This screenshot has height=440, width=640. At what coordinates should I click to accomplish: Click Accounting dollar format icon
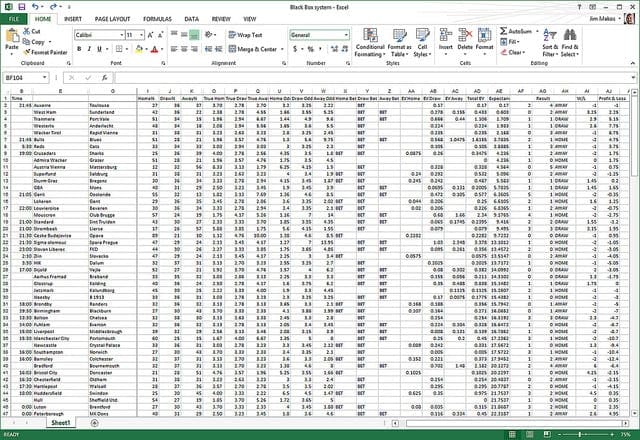click(295, 49)
